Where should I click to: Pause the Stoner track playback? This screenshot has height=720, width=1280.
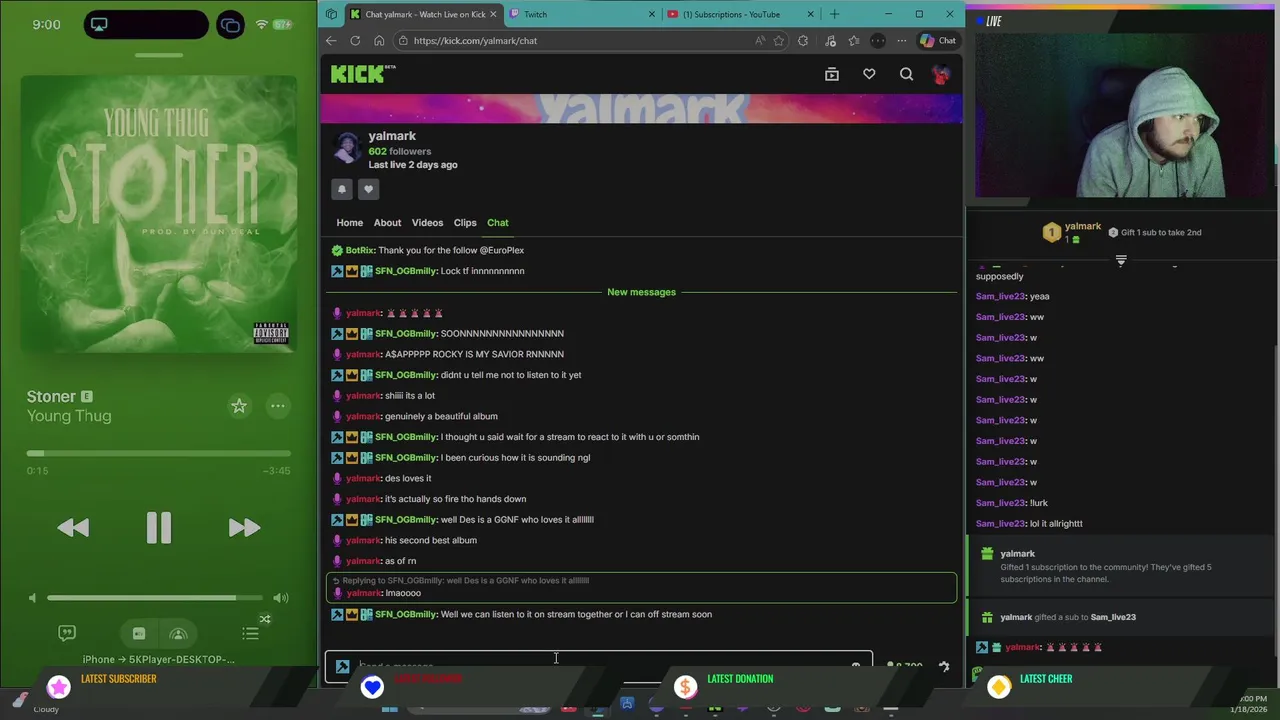pyautogui.click(x=159, y=528)
